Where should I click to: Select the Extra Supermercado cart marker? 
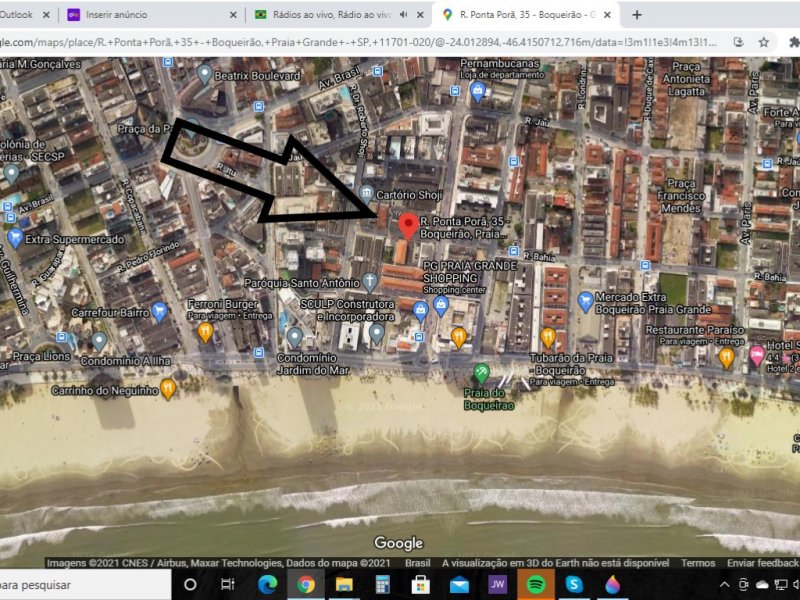[15, 238]
